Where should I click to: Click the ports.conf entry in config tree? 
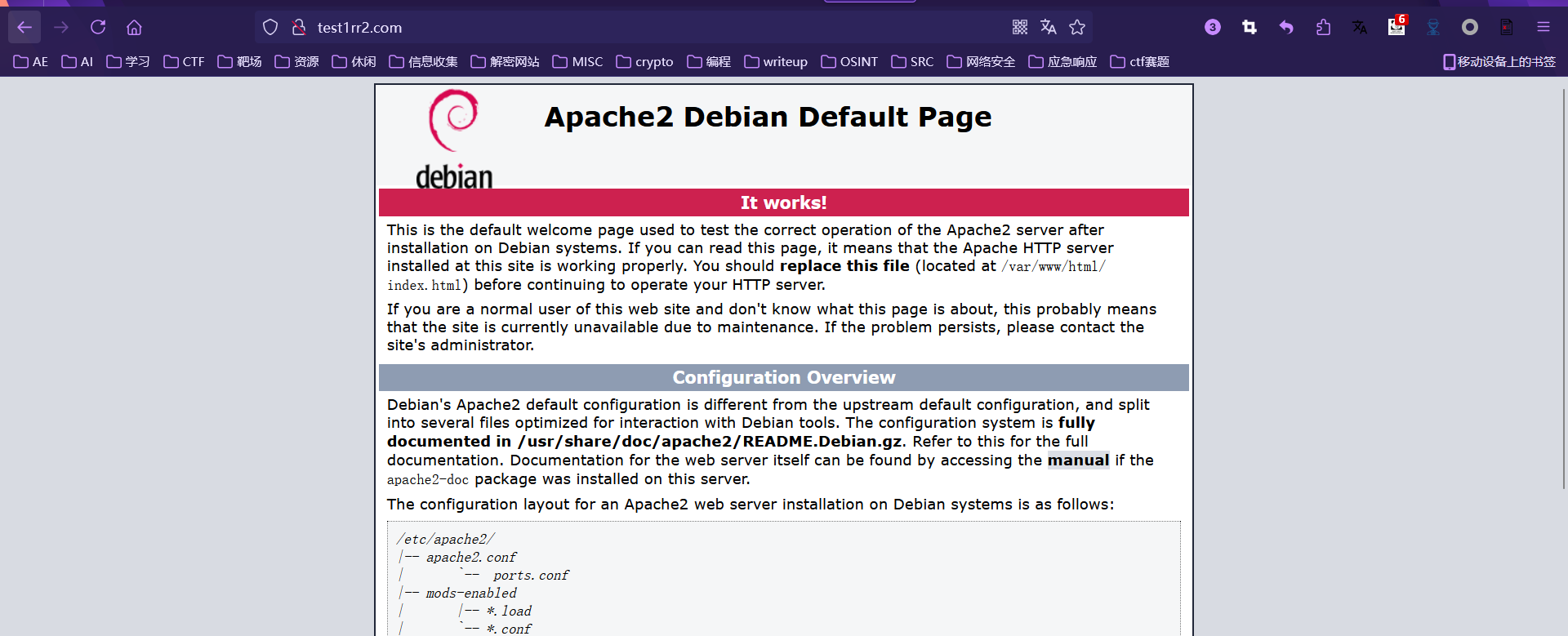pyautogui.click(x=531, y=576)
